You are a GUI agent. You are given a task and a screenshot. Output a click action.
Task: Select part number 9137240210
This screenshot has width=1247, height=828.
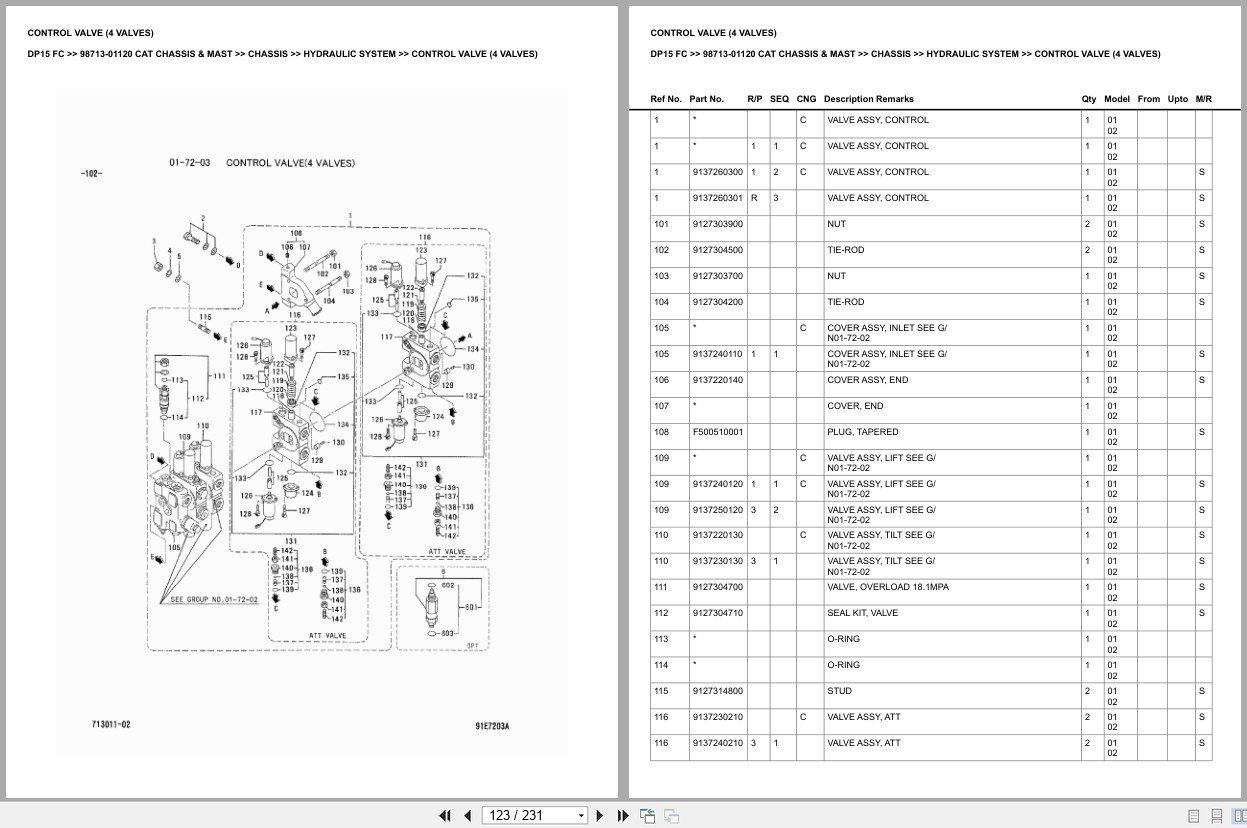718,743
